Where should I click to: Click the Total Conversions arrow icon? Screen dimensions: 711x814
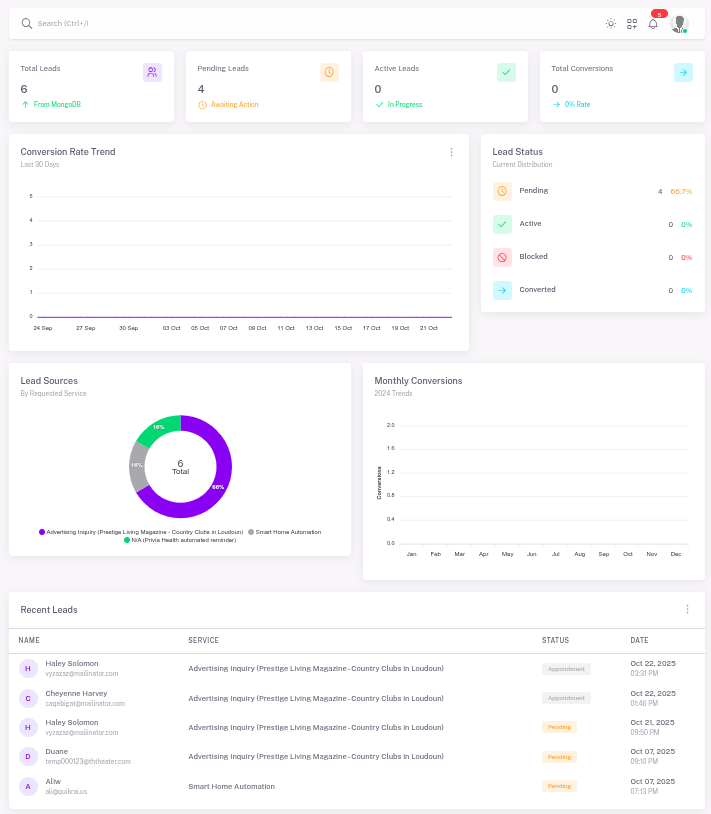coord(683,72)
